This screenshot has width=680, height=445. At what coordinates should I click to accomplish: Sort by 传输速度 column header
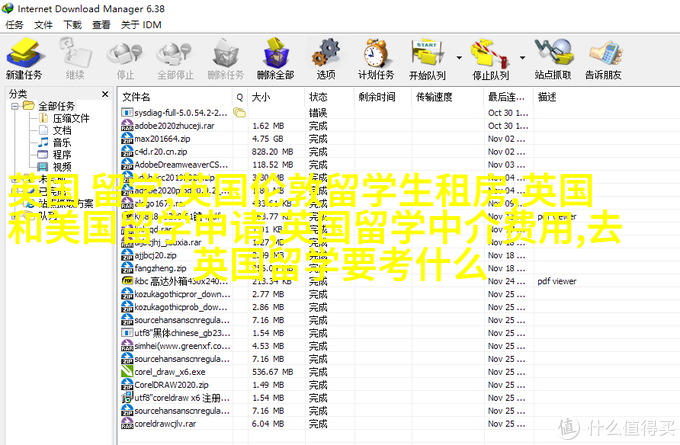point(448,97)
